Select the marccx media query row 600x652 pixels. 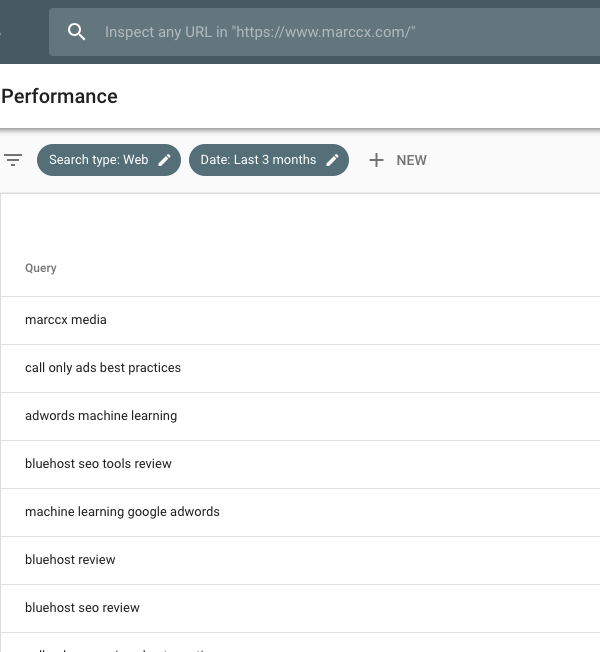[300, 320]
